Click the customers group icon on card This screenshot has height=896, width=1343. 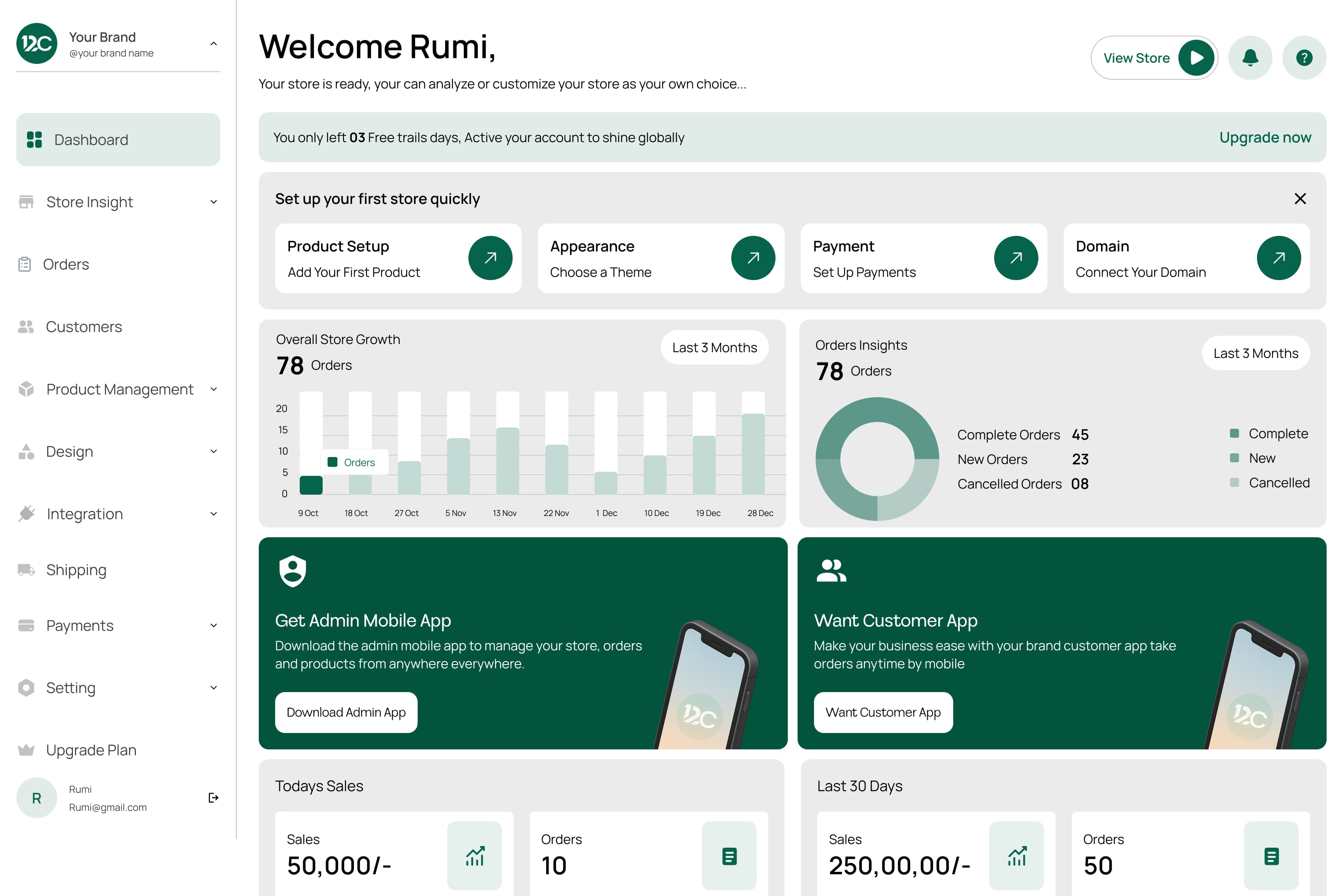(x=831, y=570)
